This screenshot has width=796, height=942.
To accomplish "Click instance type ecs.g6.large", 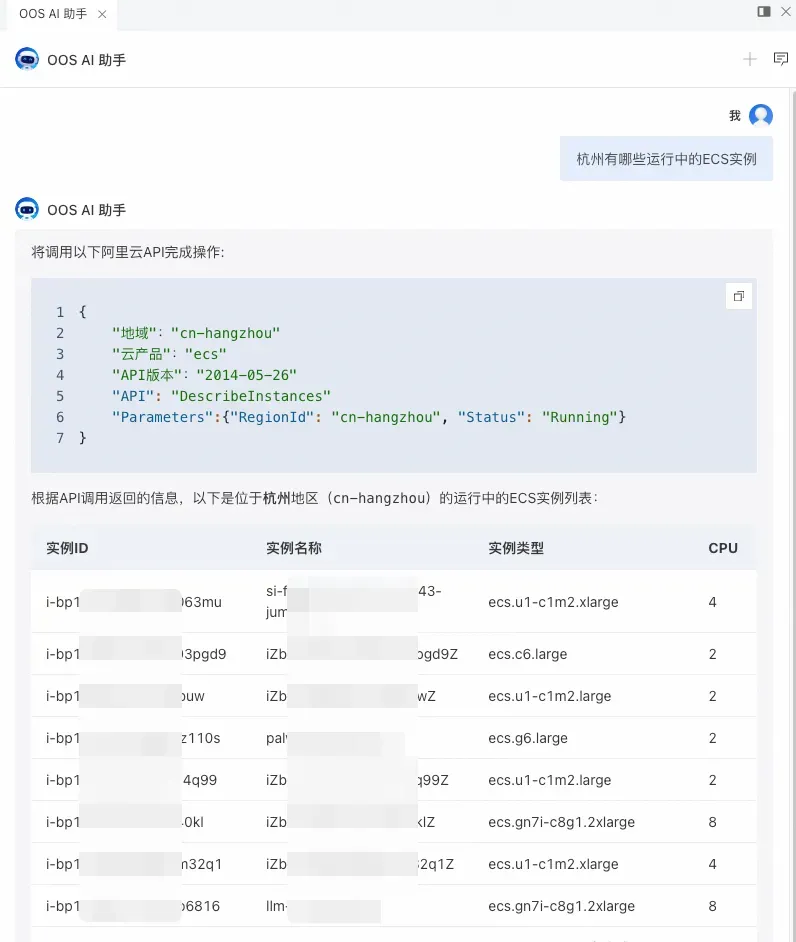I will tap(527, 738).
